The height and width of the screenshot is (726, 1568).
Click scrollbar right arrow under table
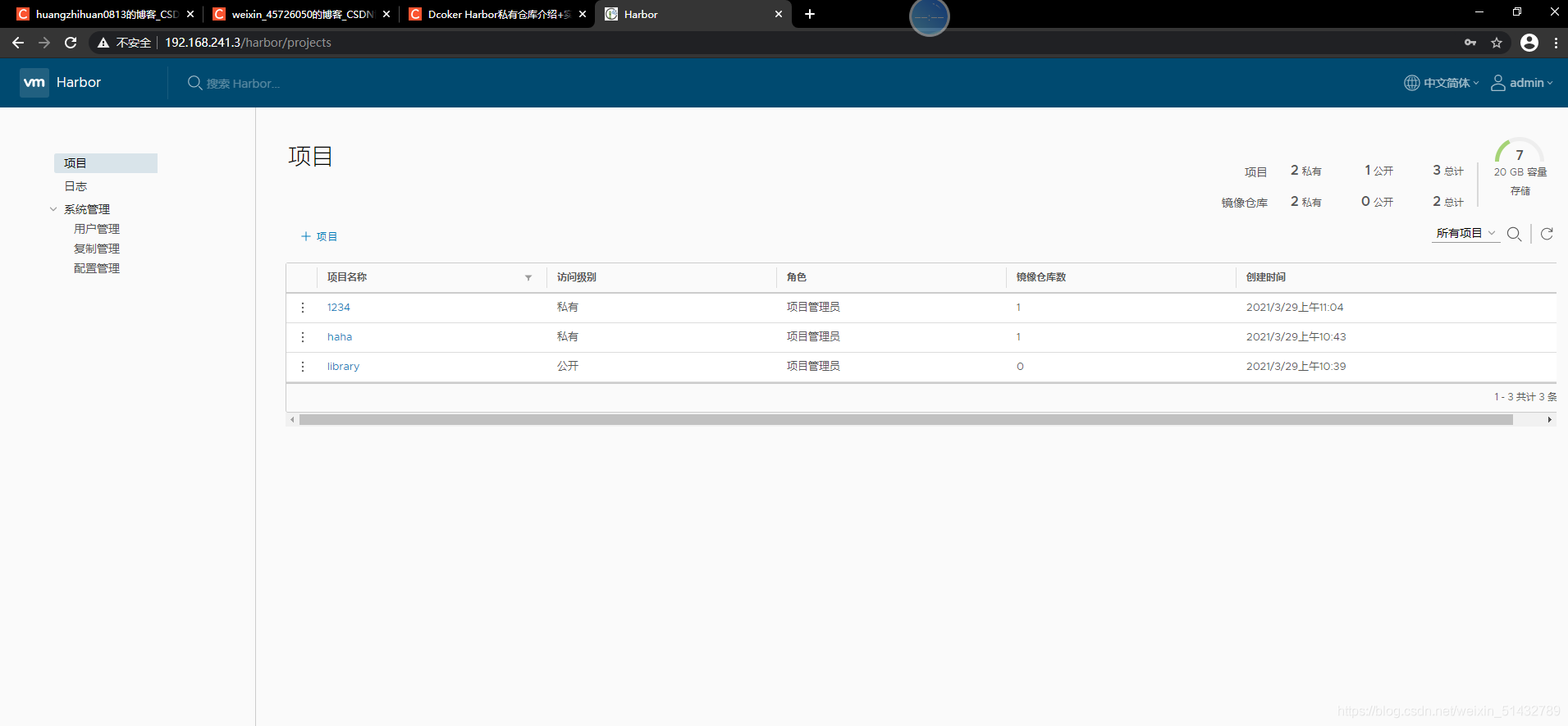pyautogui.click(x=1549, y=420)
